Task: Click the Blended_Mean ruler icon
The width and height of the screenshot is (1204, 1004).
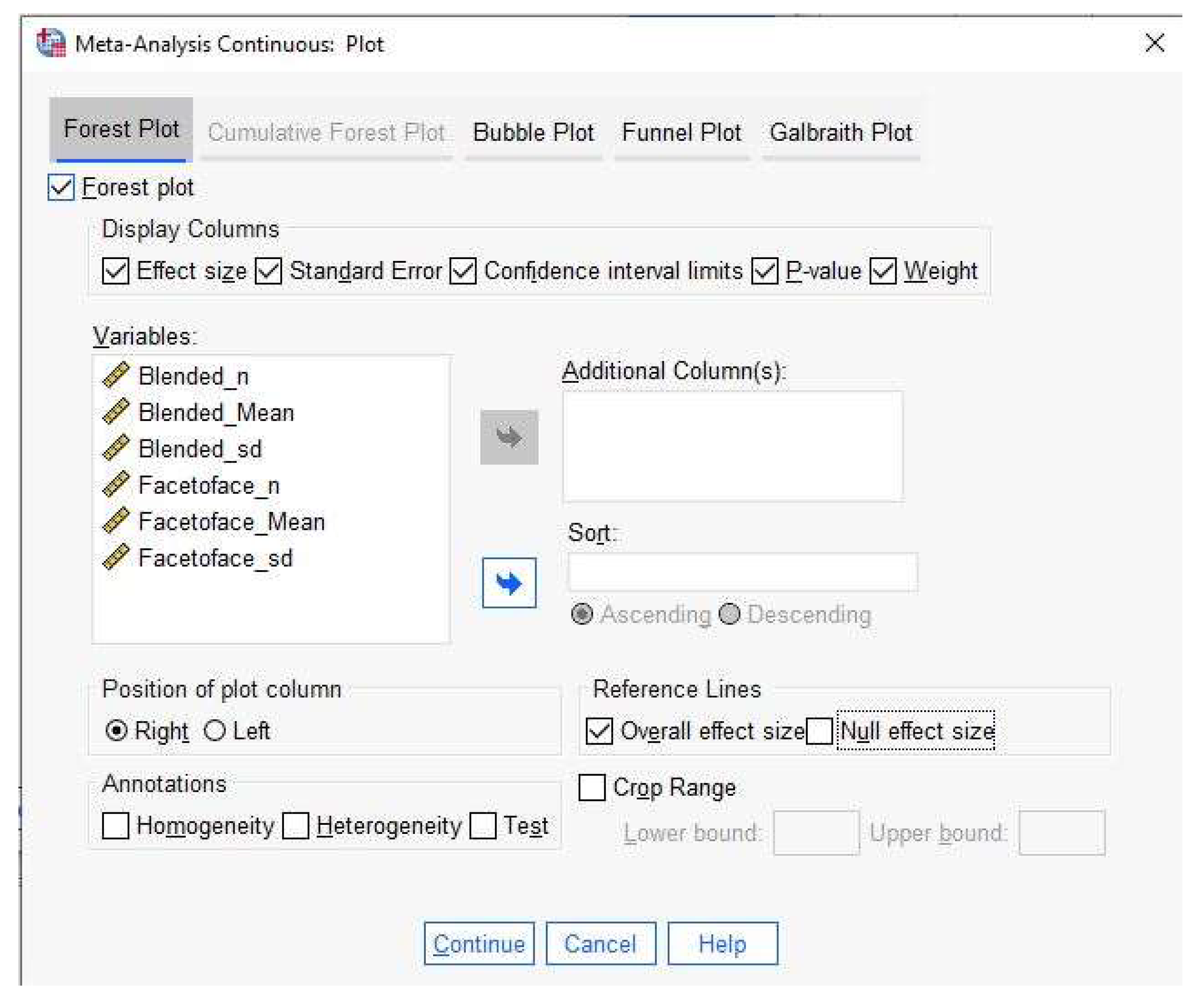Action: [116, 412]
